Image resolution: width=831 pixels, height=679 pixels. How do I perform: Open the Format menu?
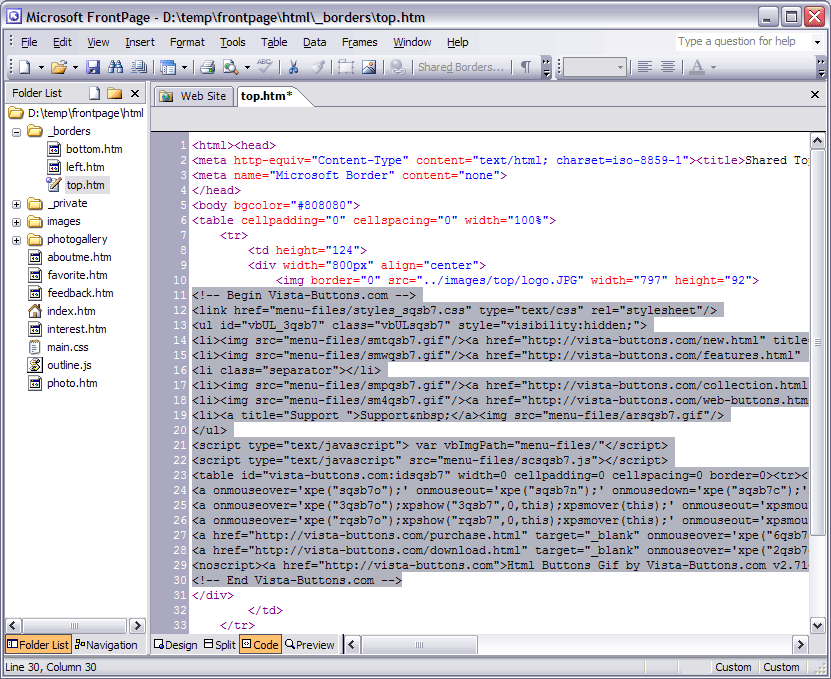(x=187, y=42)
